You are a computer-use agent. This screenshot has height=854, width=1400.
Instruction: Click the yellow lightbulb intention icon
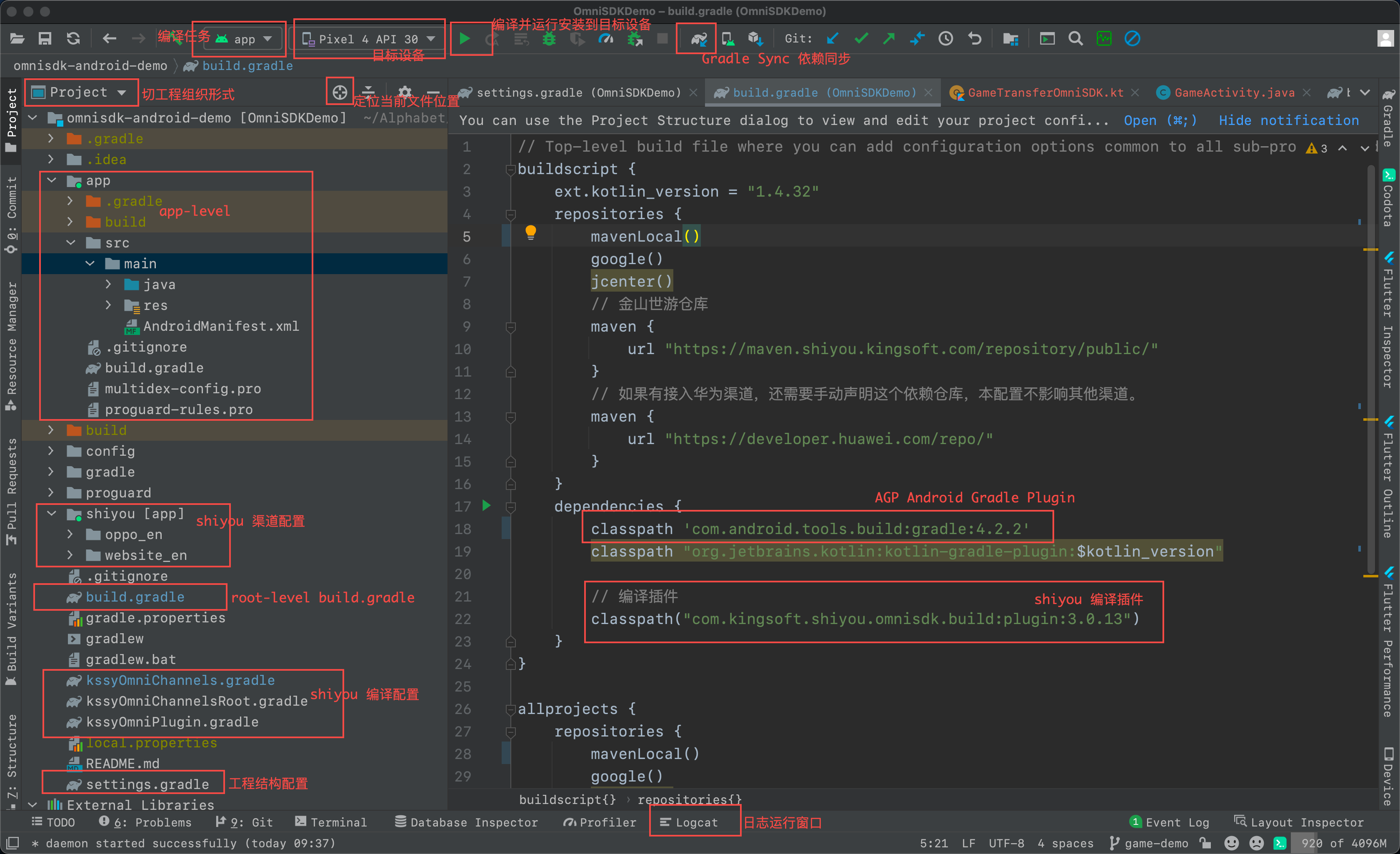(531, 232)
